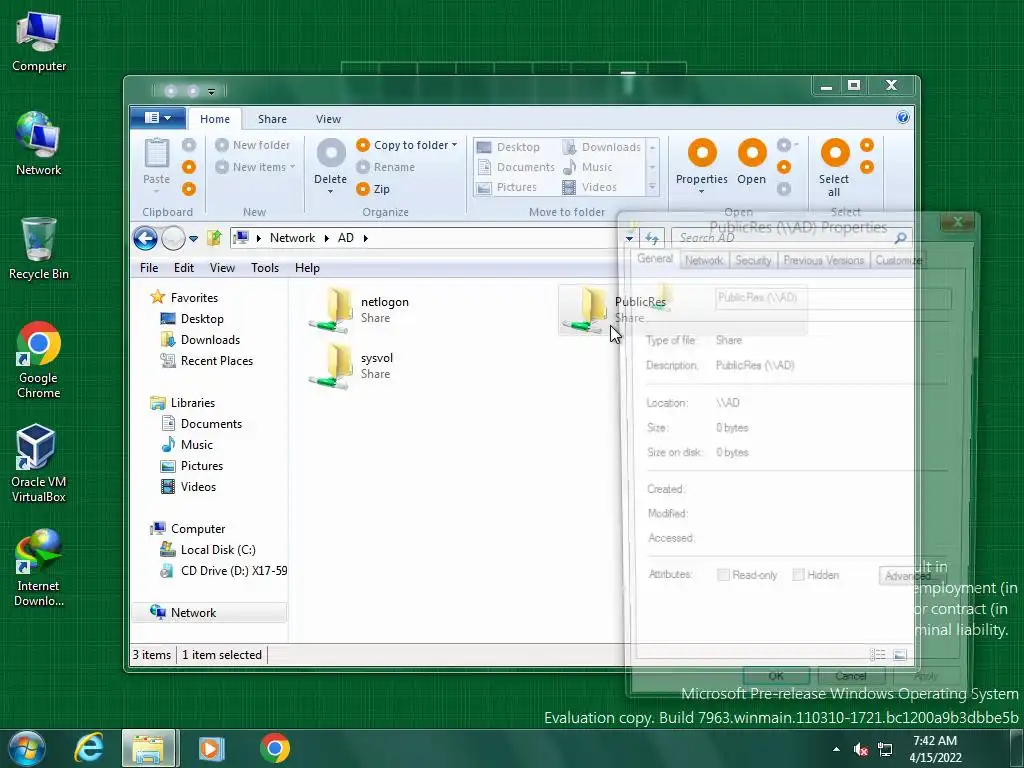Click the Zip icon in Organize group
The height and width of the screenshot is (768, 1024).
[x=363, y=189]
